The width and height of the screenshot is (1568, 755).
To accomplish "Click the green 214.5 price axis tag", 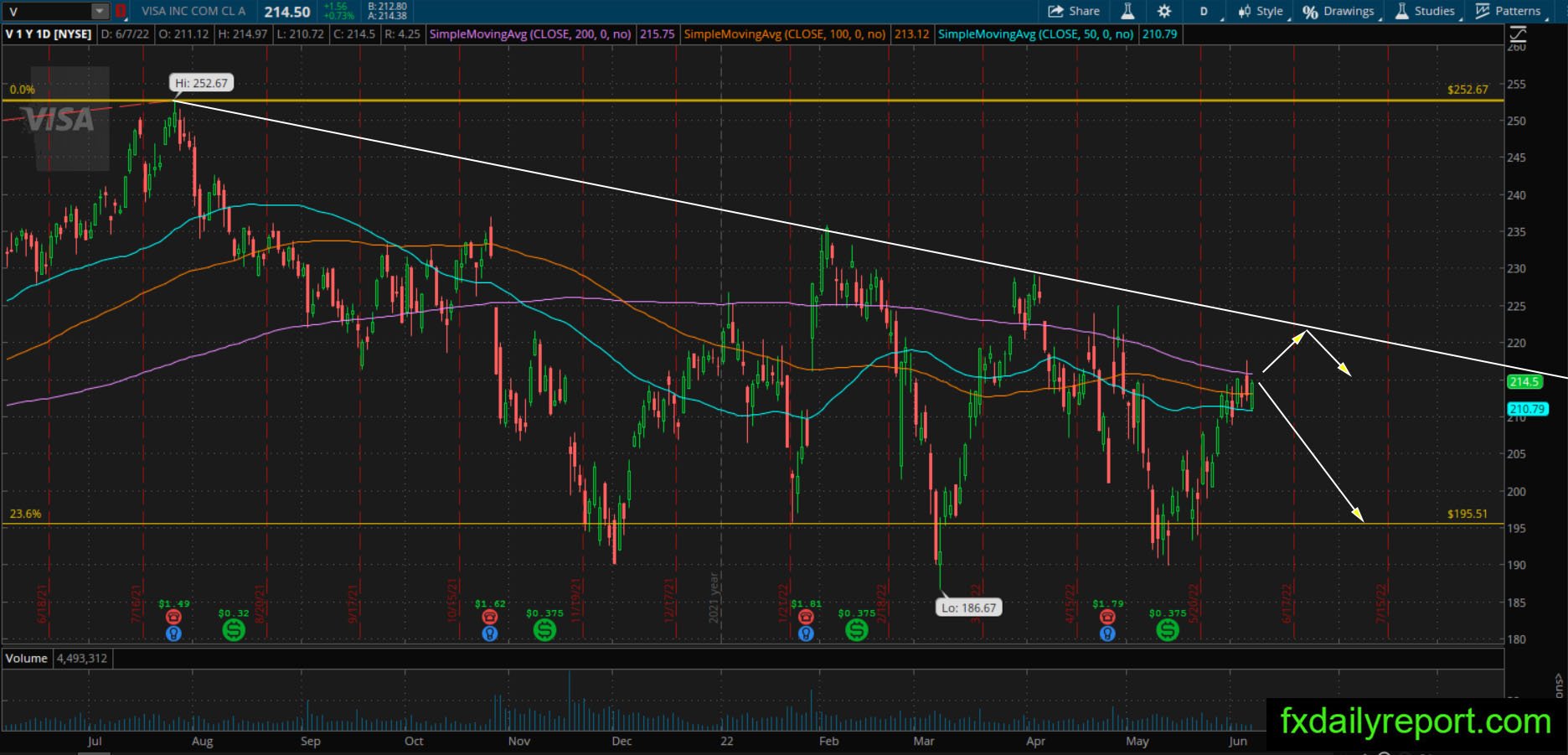I will 1524,382.
